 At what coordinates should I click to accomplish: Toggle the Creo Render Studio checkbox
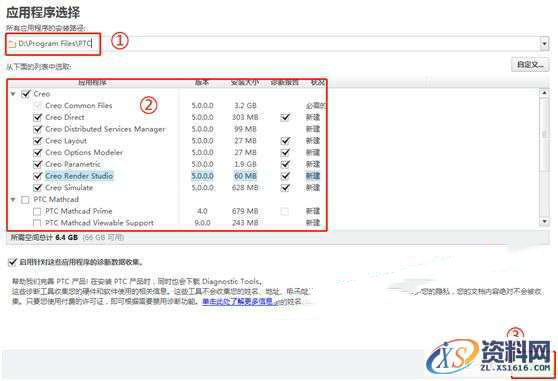(x=37, y=176)
